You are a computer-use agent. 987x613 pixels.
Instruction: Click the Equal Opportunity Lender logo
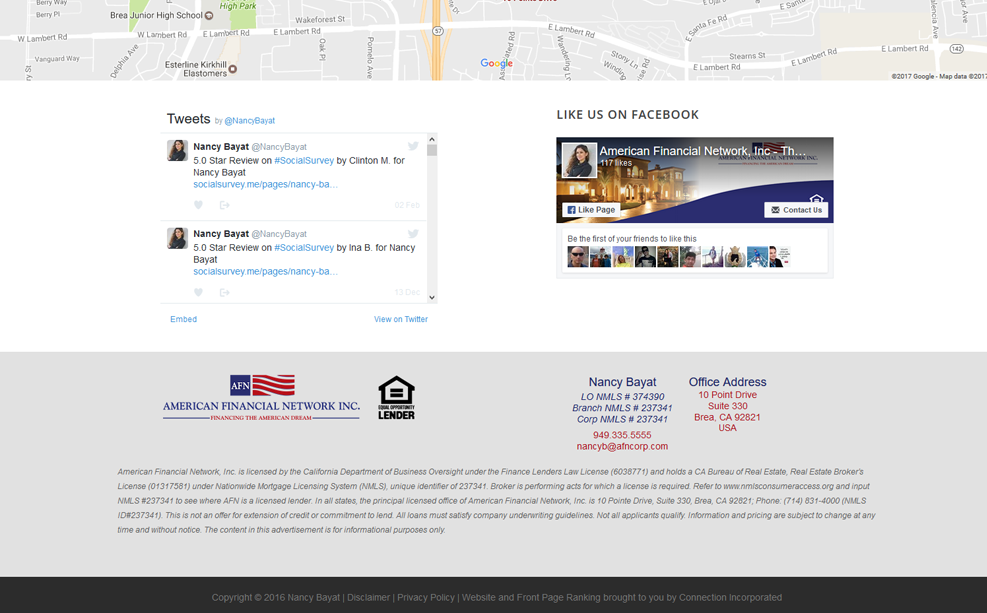396,398
